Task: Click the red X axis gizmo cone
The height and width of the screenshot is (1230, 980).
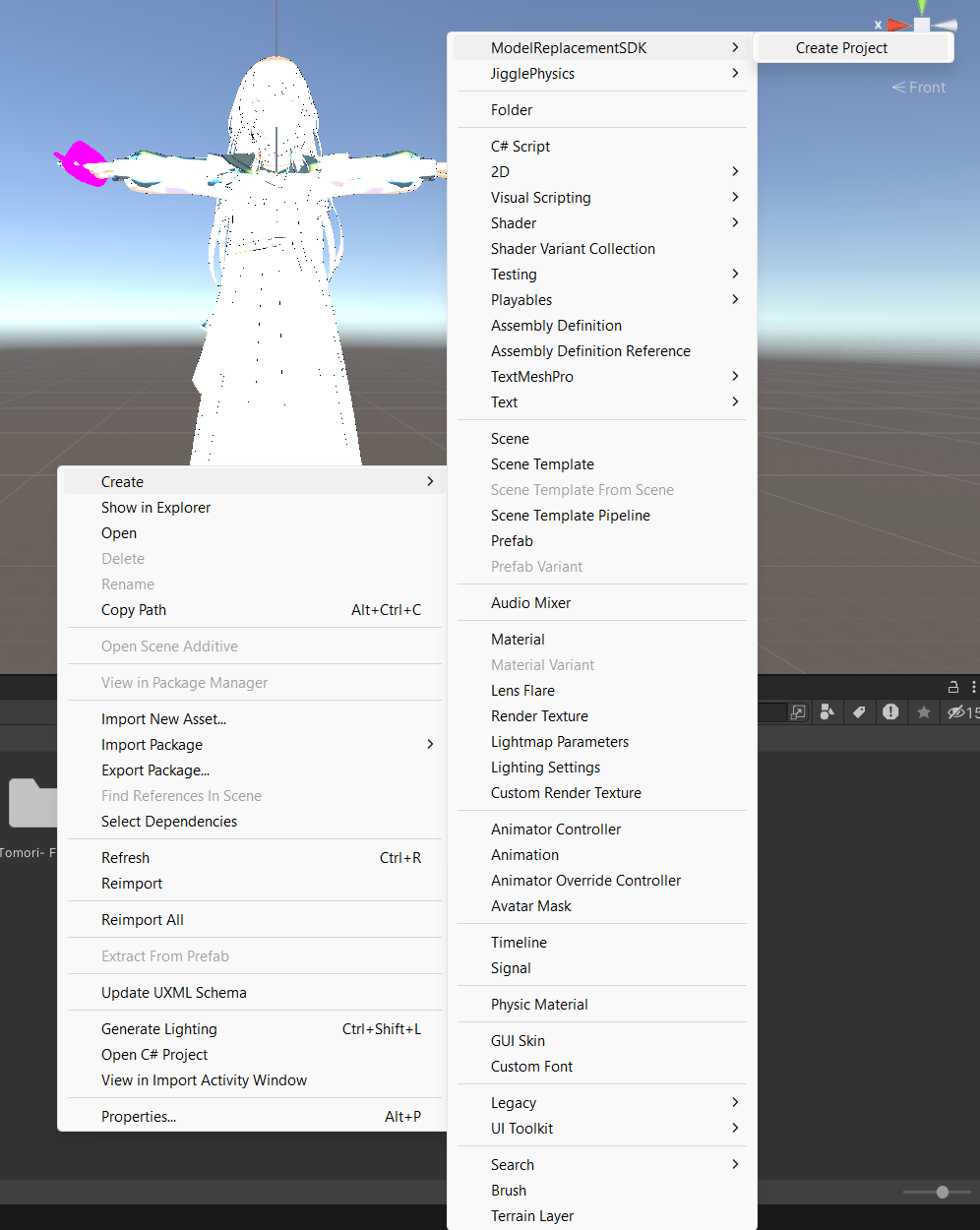Action: click(x=897, y=26)
